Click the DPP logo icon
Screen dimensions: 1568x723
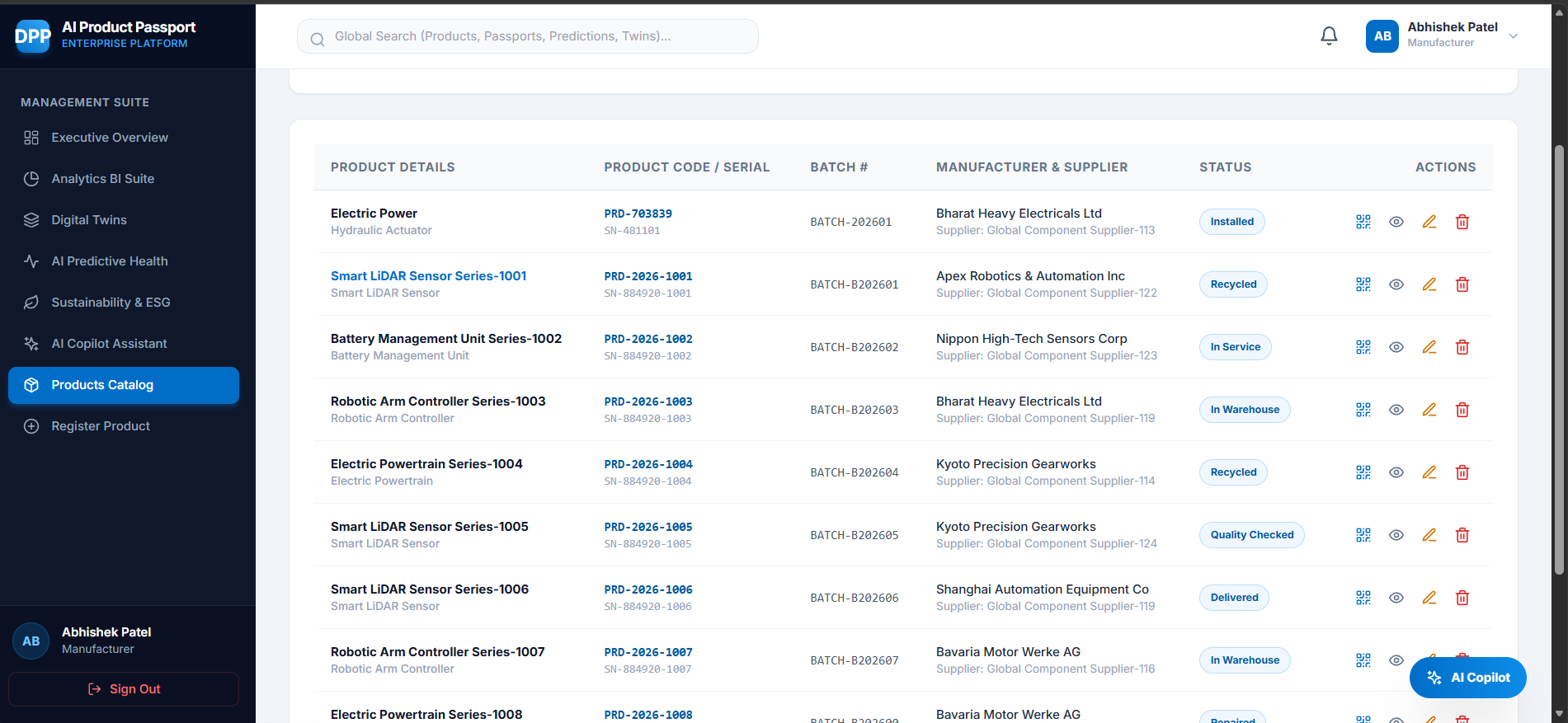(x=33, y=36)
